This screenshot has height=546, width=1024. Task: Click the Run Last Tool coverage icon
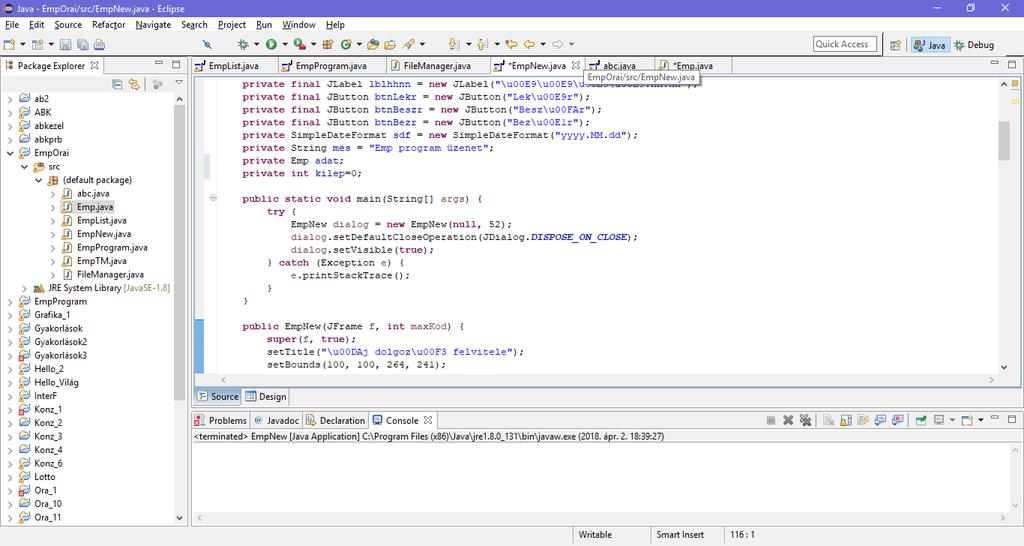[x=299, y=44]
